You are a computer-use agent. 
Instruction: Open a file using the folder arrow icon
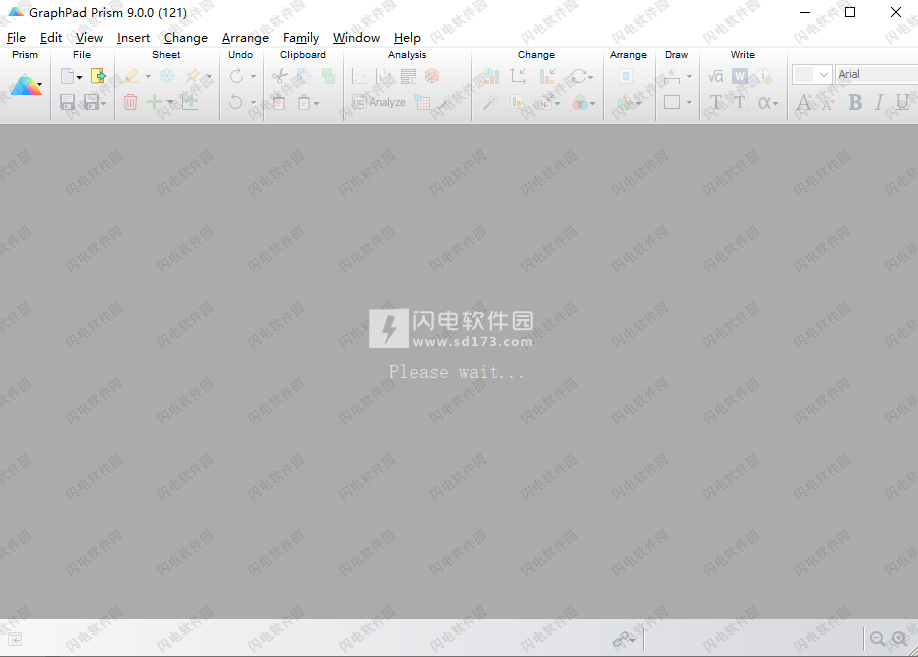click(98, 76)
